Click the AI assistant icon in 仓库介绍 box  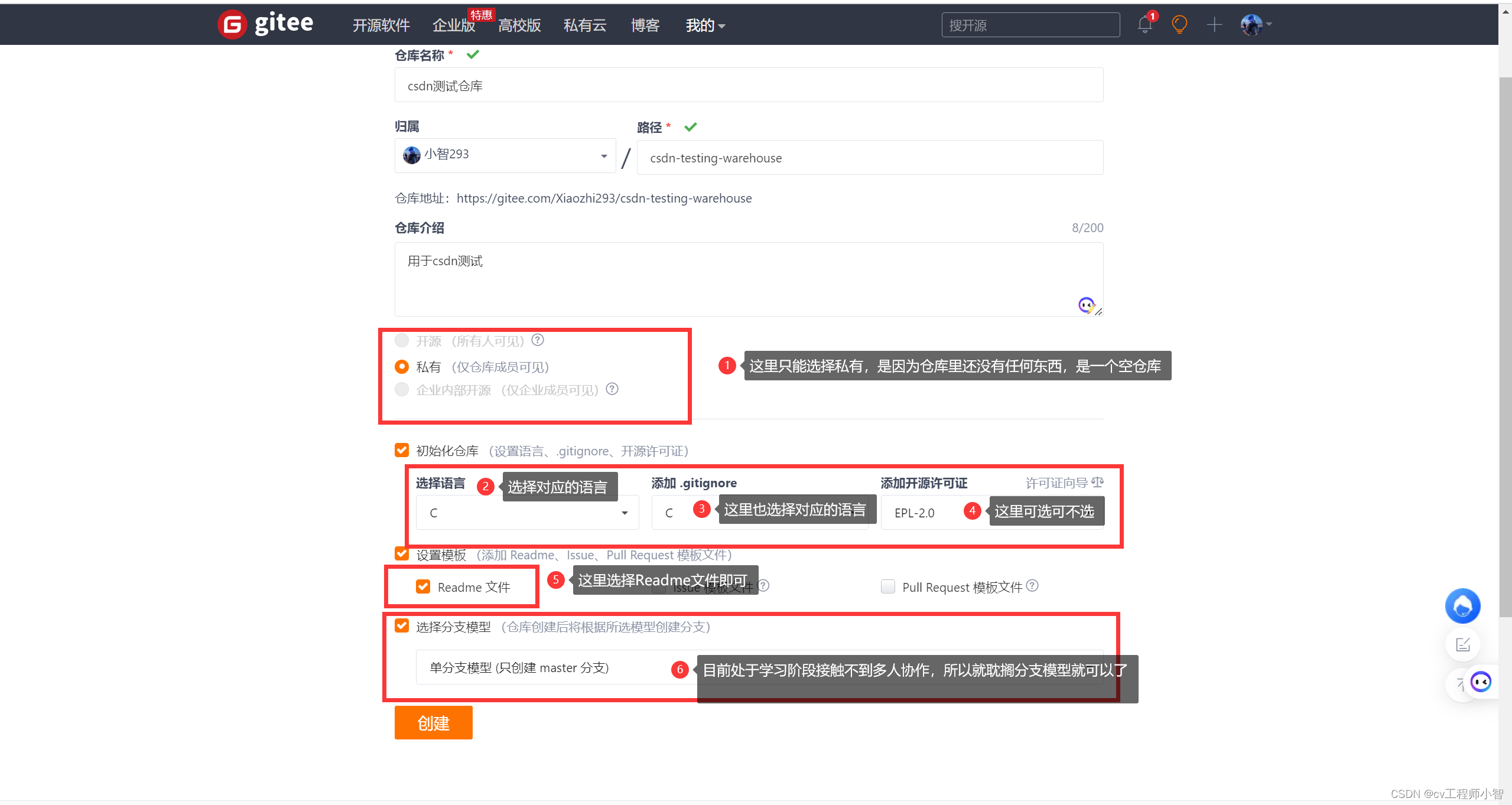(1086, 305)
